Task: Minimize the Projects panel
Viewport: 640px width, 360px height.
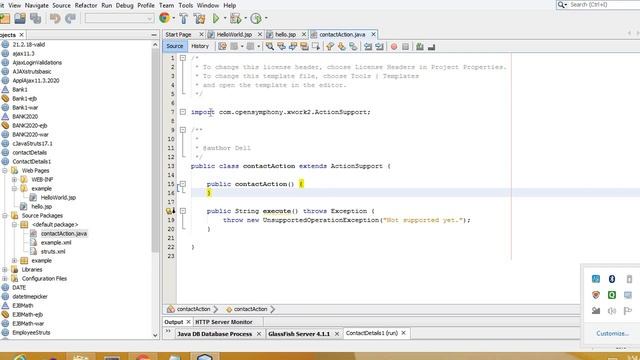Action: pyautogui.click(x=154, y=35)
